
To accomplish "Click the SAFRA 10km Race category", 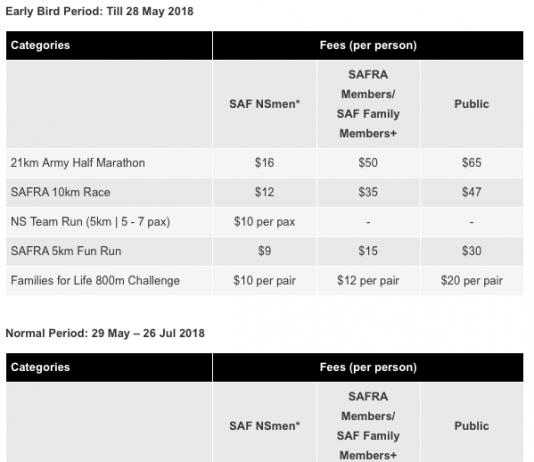I will click(60, 192).
